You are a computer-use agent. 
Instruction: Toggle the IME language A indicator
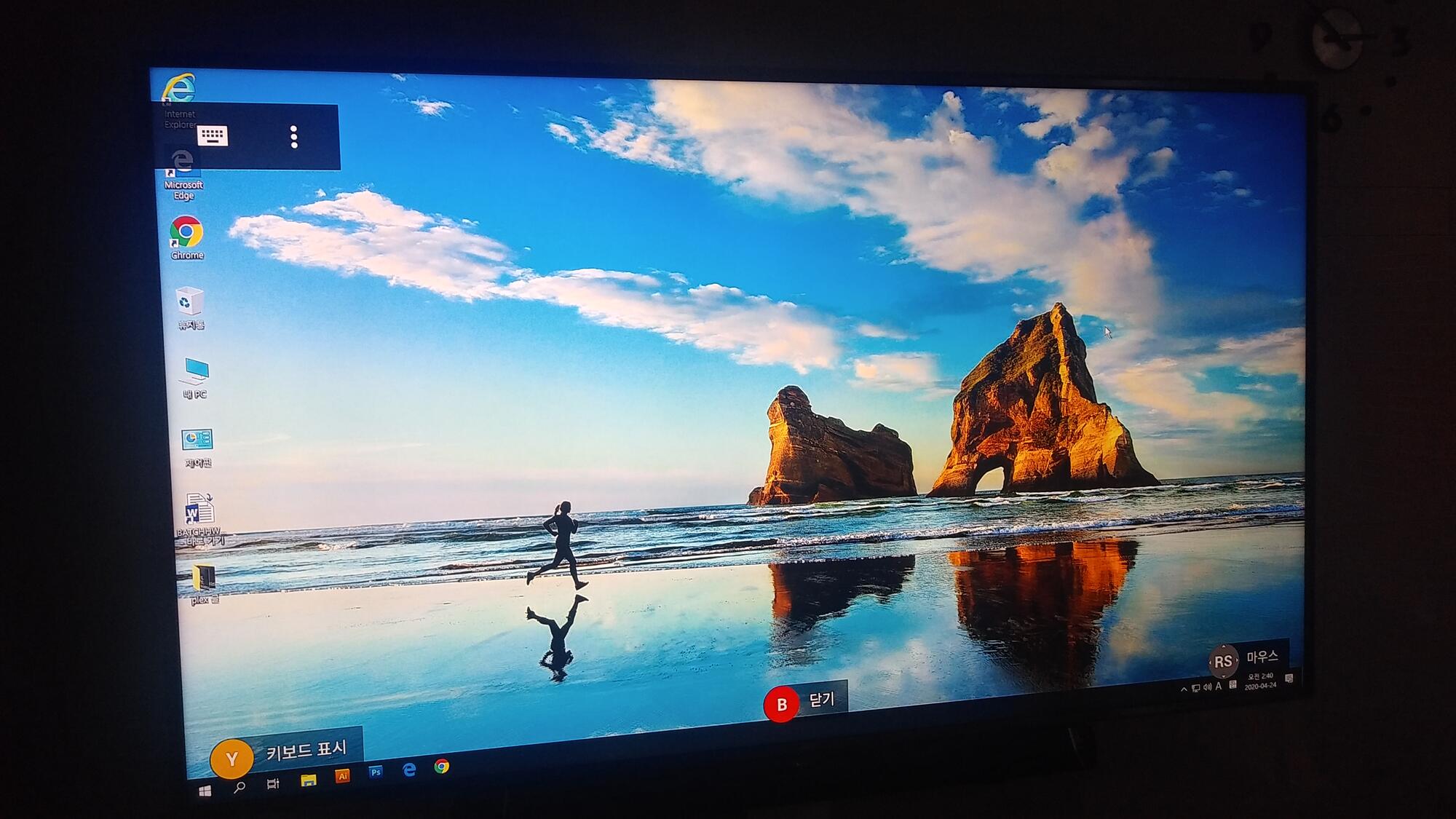point(1219,686)
